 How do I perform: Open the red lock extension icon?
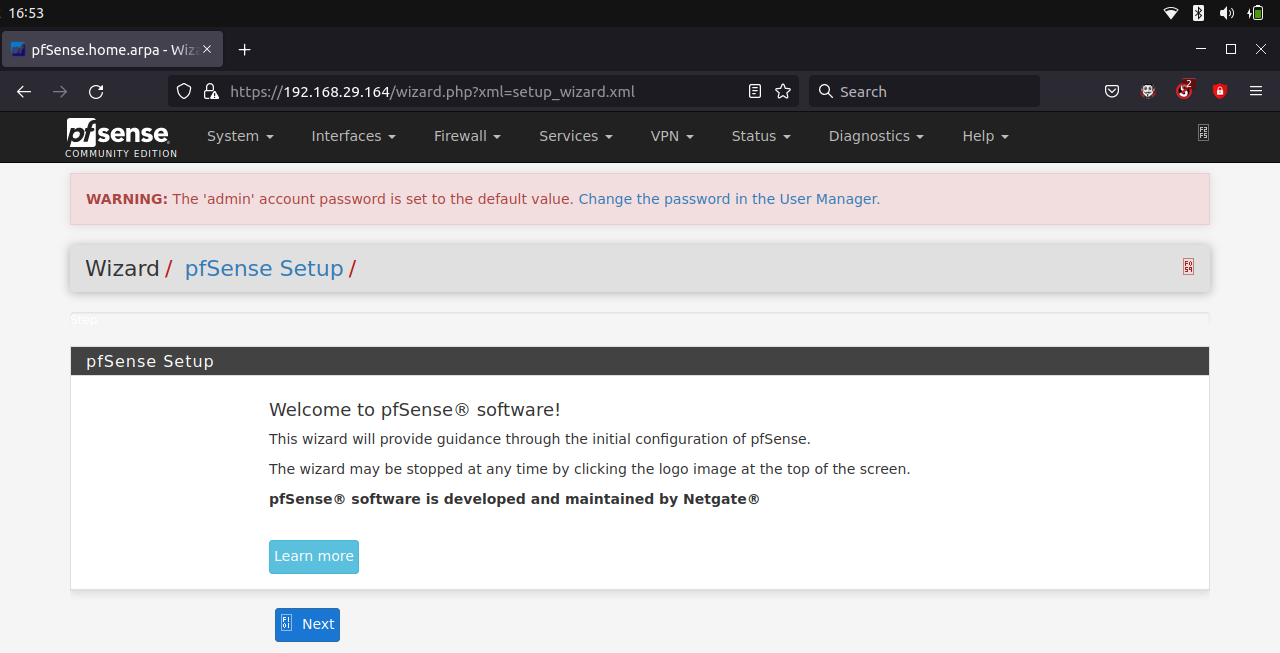(1219, 91)
